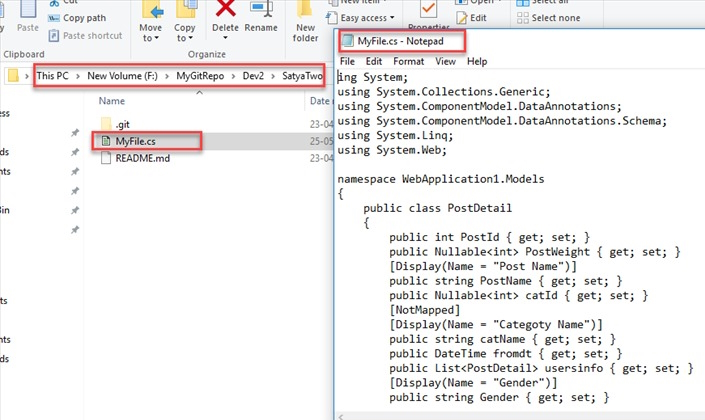This screenshot has height=420, width=705.
Task: Click the Edit button in ribbon
Action: click(471, 18)
